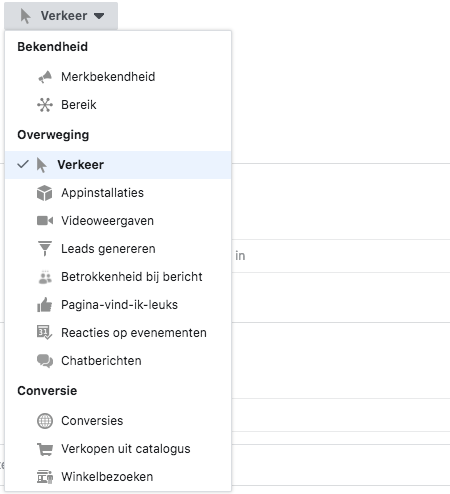Screen dimensions: 450x494
Task: Pick the Merkbekendheid objective text
Action: click(x=108, y=77)
